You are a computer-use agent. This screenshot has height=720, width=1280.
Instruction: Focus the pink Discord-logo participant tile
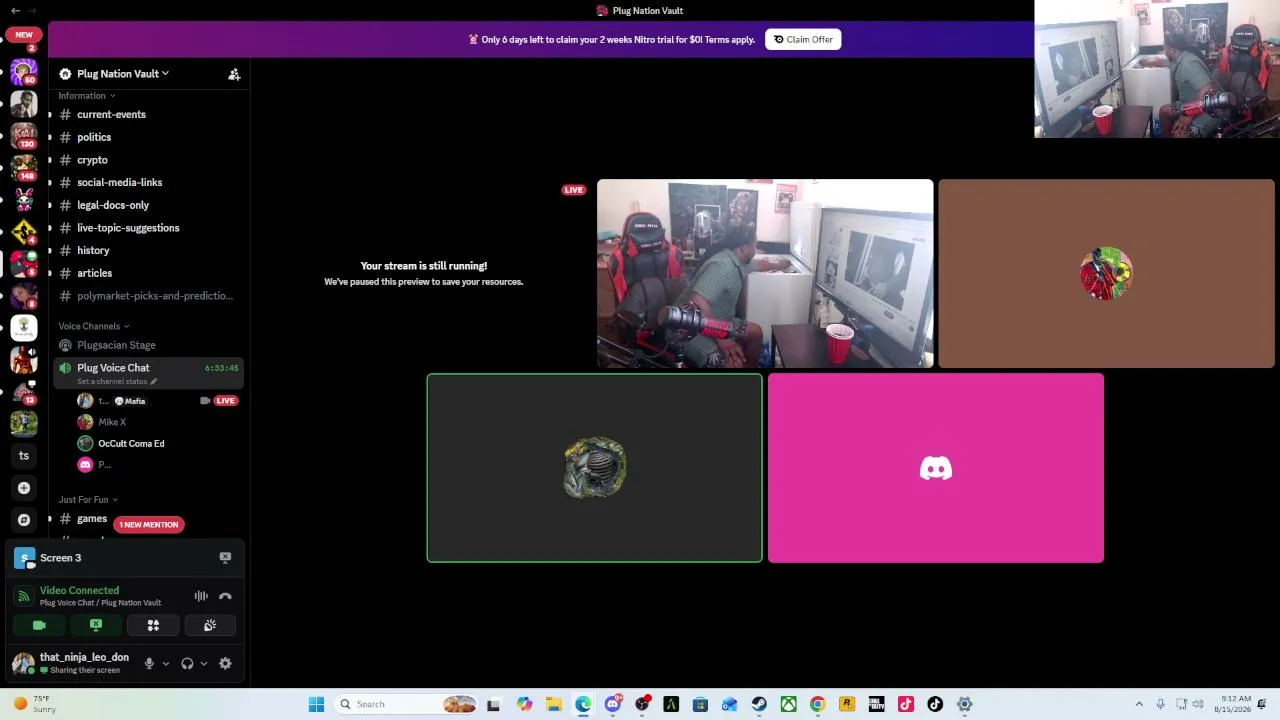click(x=936, y=468)
